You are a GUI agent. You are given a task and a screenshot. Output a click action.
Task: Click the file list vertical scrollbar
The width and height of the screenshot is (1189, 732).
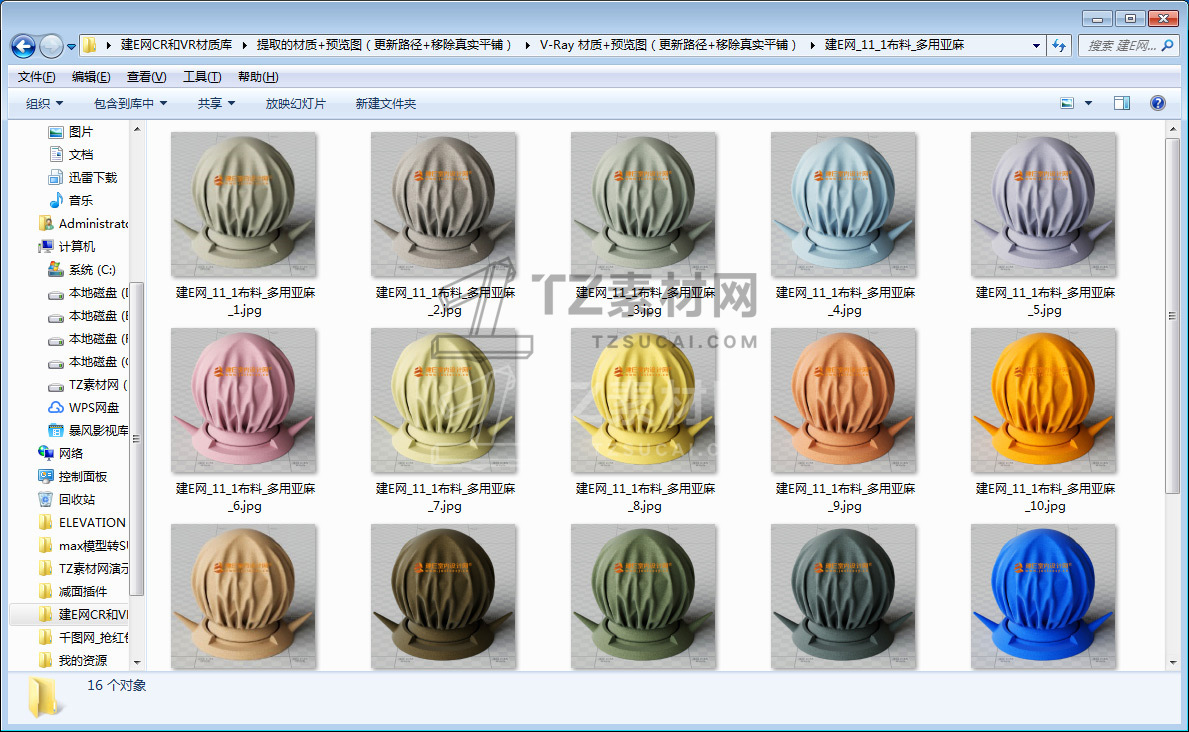pyautogui.click(x=1173, y=315)
